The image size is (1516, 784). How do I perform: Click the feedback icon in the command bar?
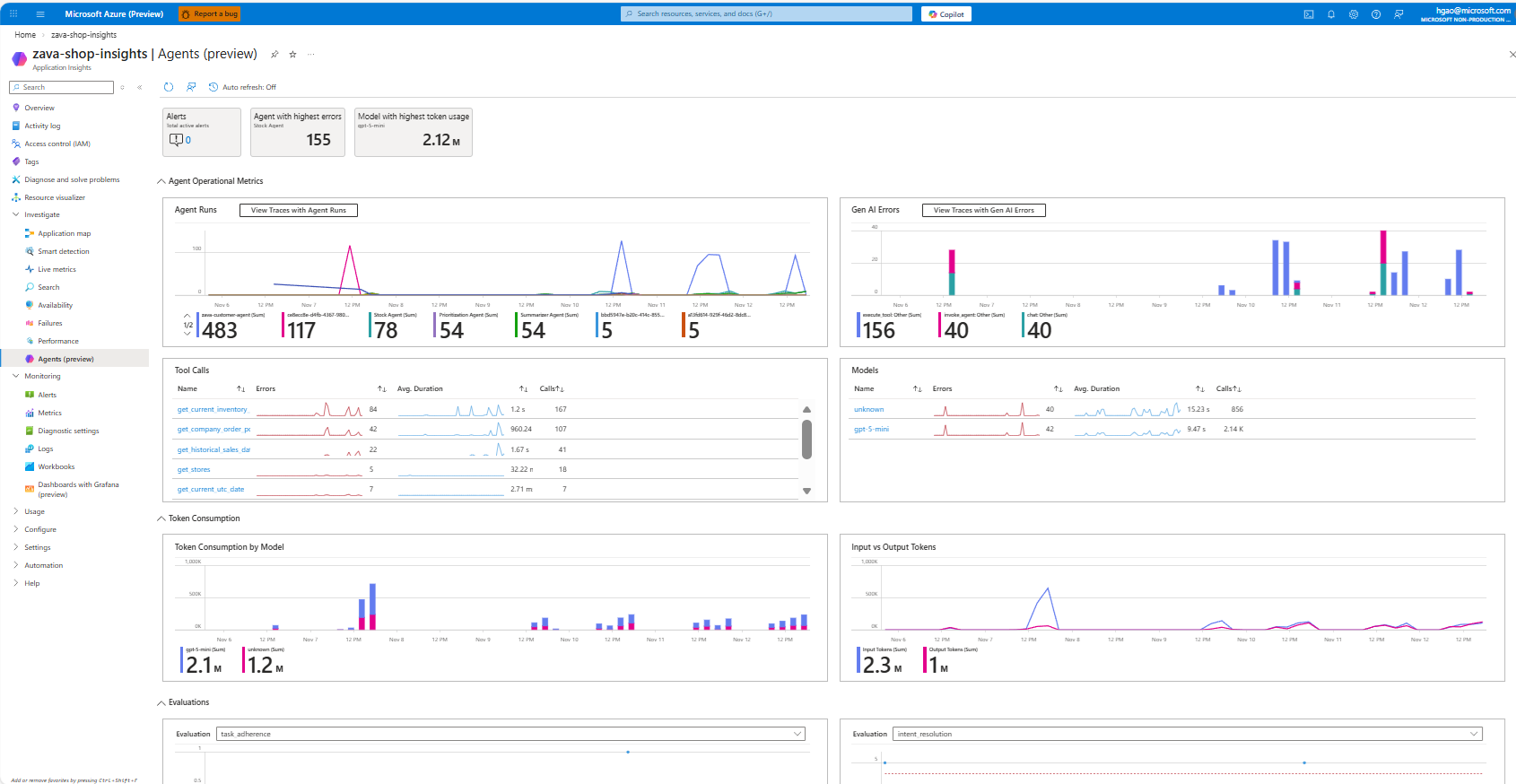[x=191, y=87]
